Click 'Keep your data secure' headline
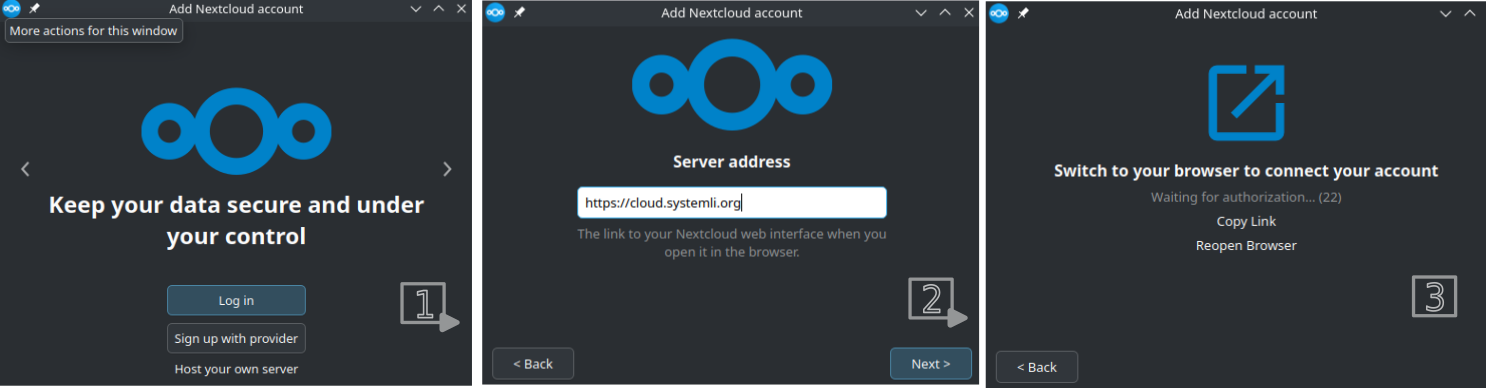This screenshot has height=388, width=1486. [x=236, y=221]
